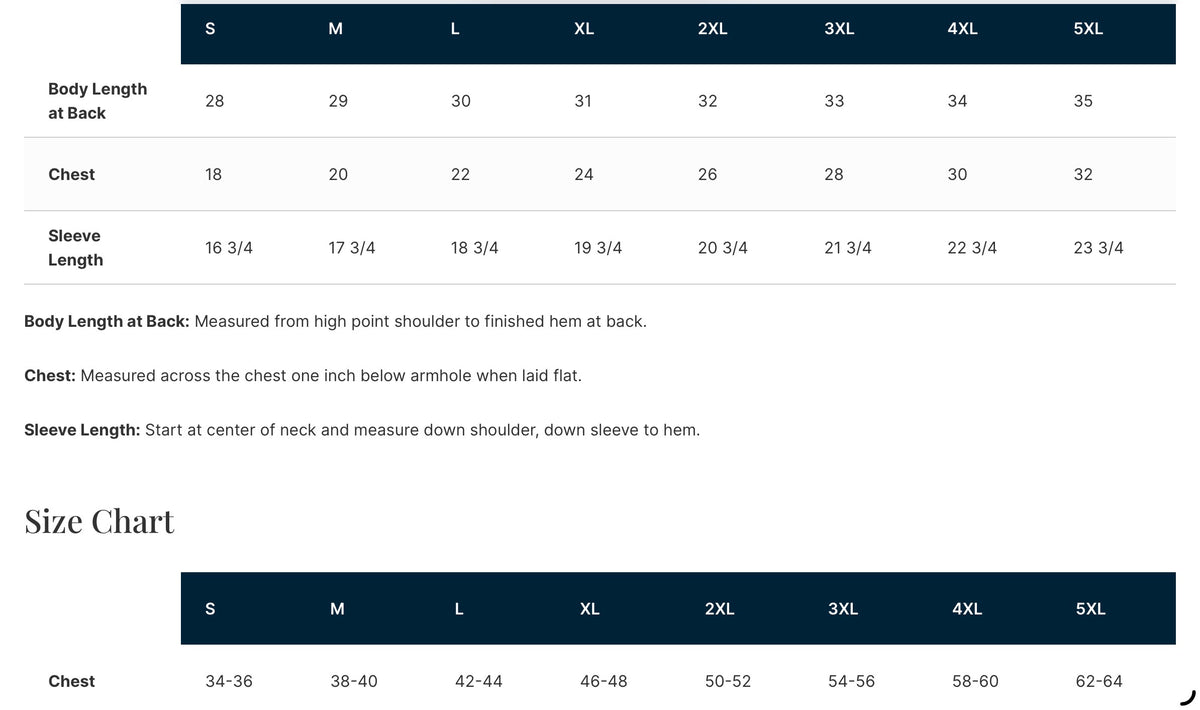Select the M header in the Size Chart table
The height and width of the screenshot is (710, 1200).
[337, 609]
